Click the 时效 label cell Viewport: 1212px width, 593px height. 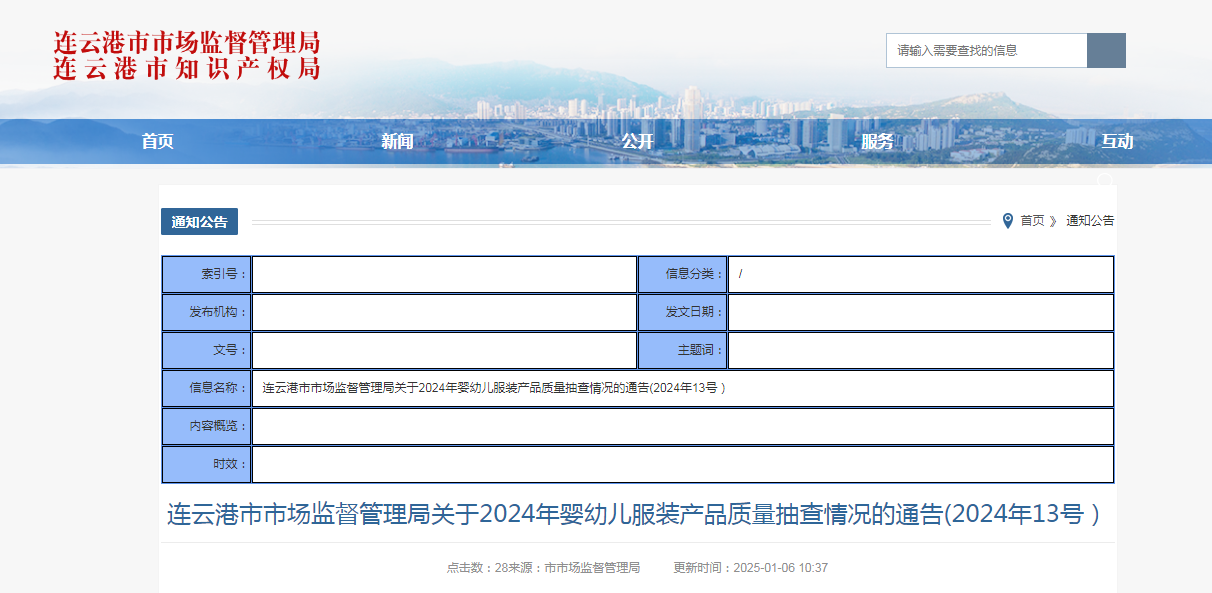coord(206,464)
